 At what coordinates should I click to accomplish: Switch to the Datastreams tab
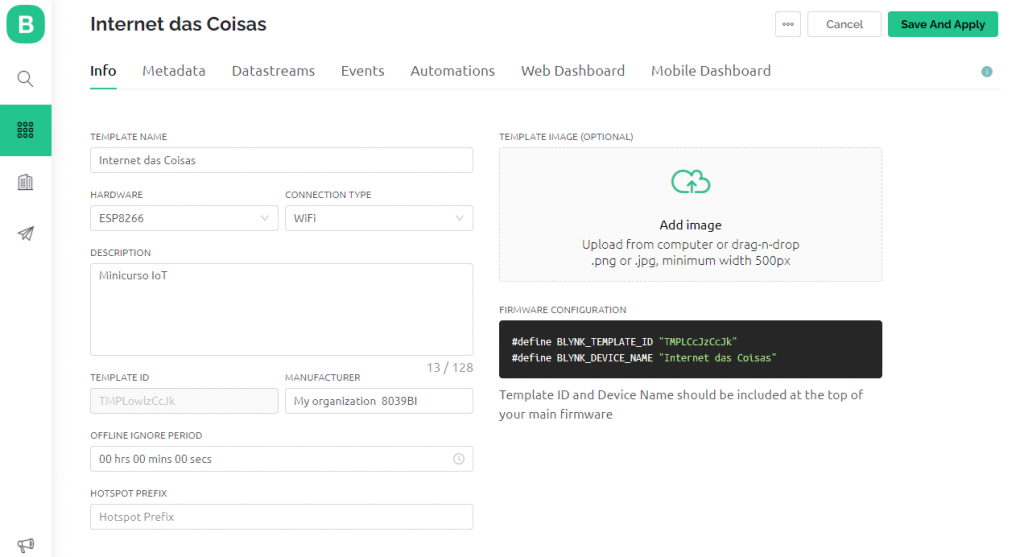[273, 71]
